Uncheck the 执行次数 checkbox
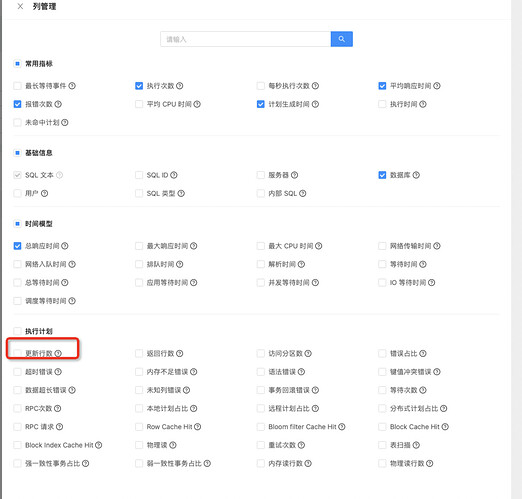522x499 pixels. click(139, 86)
